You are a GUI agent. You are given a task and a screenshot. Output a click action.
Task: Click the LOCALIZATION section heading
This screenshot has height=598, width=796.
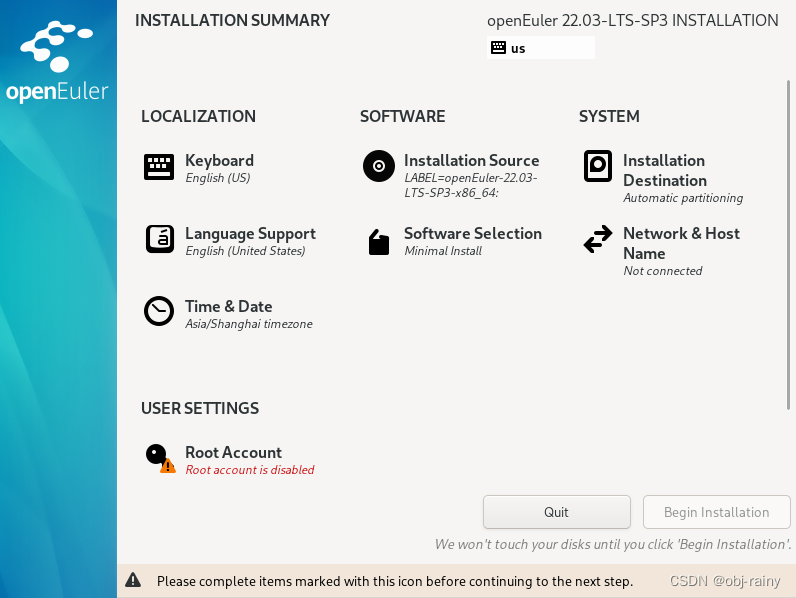point(198,116)
